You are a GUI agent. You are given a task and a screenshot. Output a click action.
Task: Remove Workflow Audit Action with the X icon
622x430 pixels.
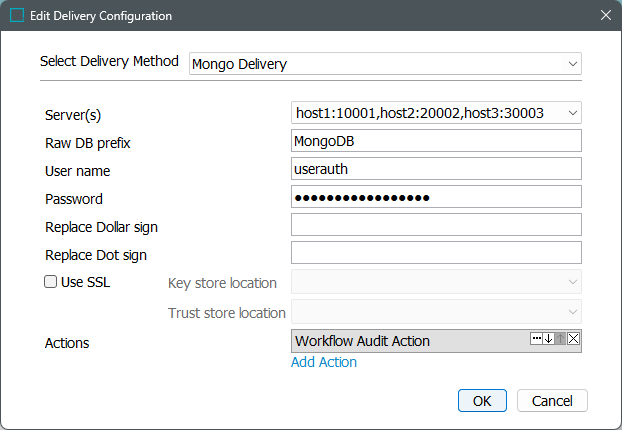pos(573,339)
